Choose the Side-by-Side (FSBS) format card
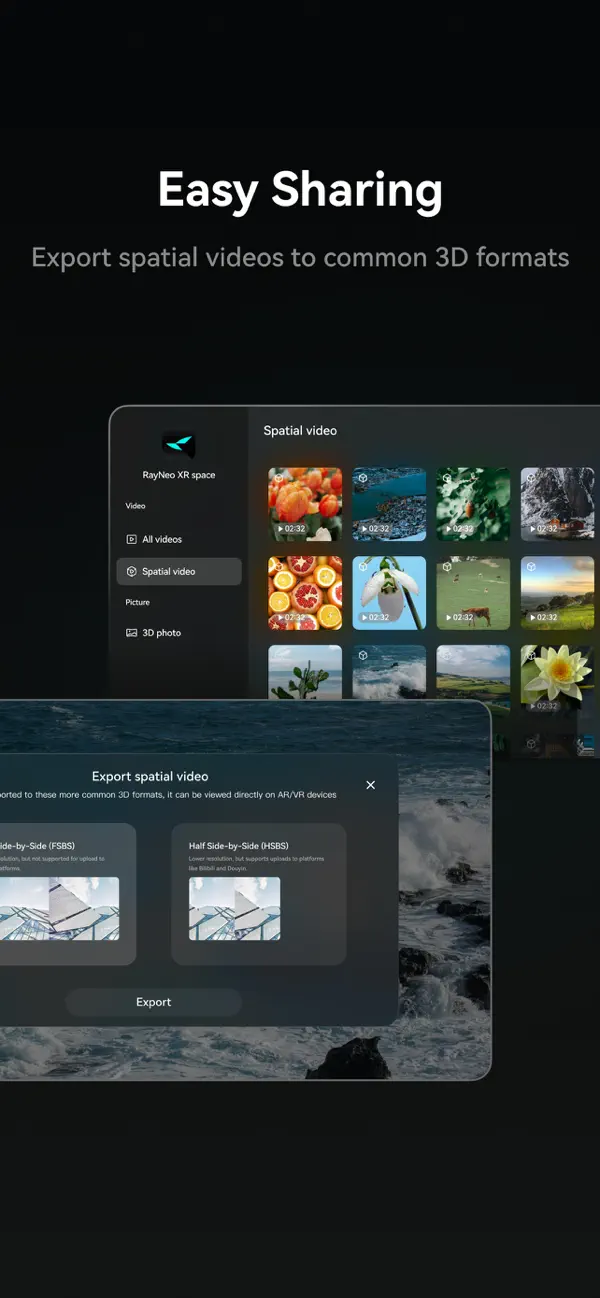Screen dimensions: 600x1298 tap(68, 894)
